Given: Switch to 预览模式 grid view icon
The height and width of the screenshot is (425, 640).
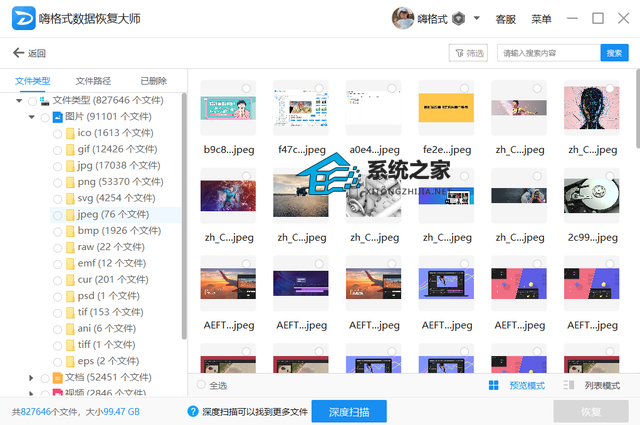Looking at the screenshot, I should [x=495, y=385].
